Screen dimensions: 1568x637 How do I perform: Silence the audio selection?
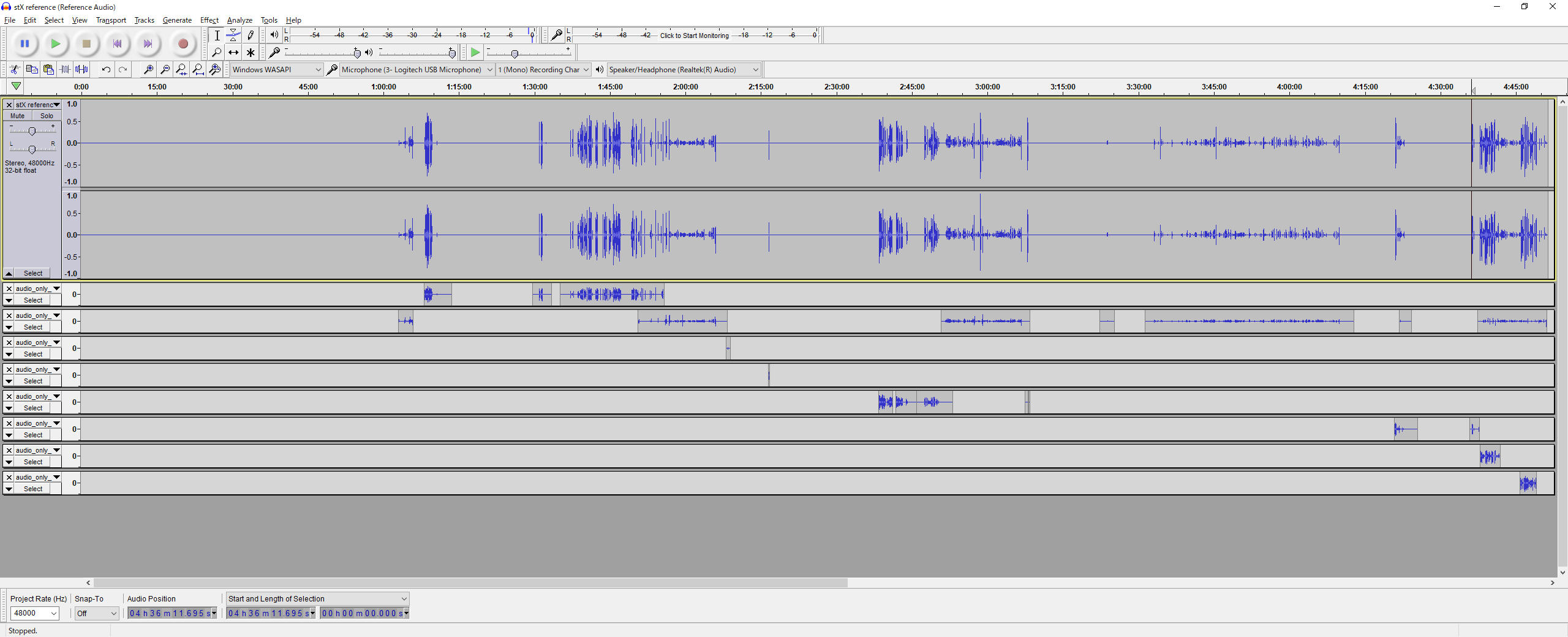(x=81, y=70)
